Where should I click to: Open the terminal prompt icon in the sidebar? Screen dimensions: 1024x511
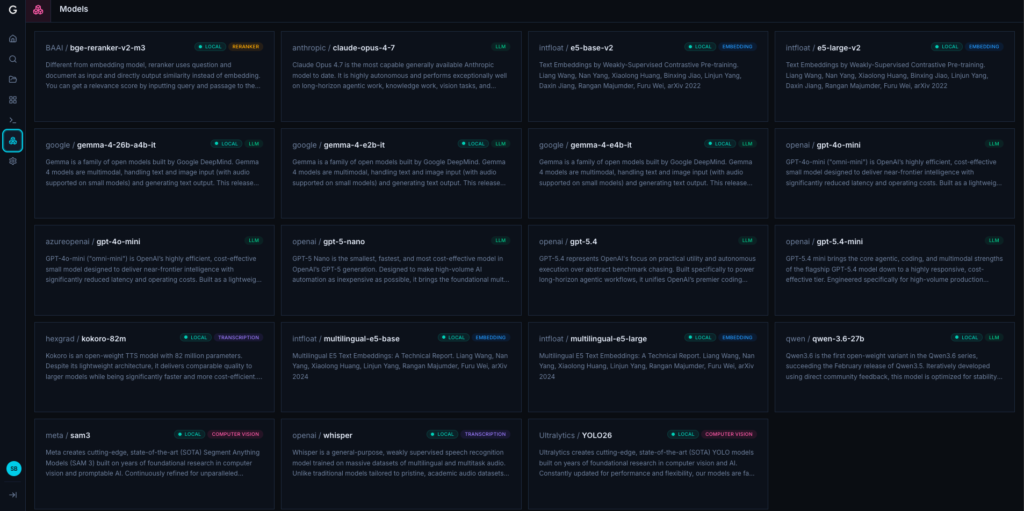[12, 120]
